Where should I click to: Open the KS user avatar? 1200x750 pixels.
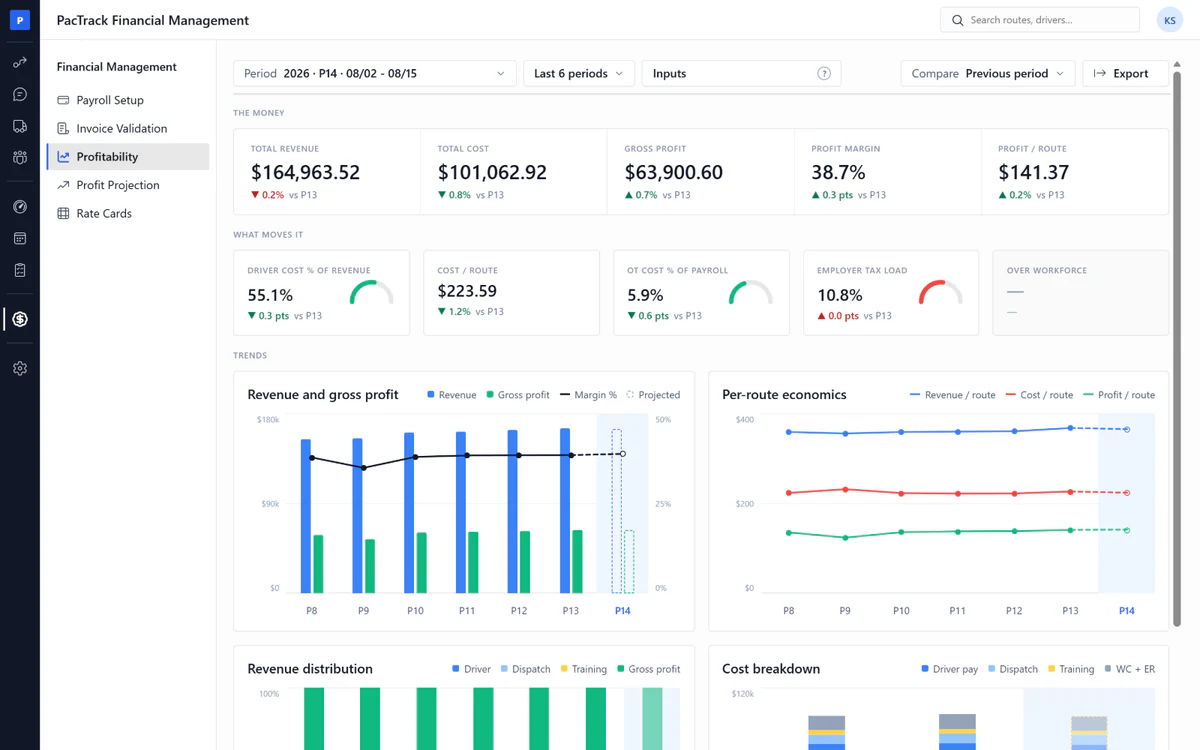coord(1169,20)
